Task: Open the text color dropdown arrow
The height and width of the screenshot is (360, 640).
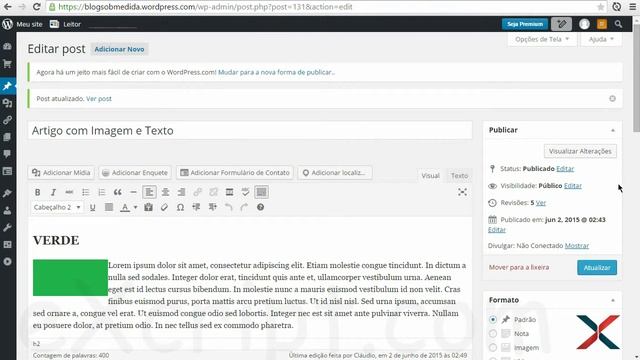Action: click(136, 207)
